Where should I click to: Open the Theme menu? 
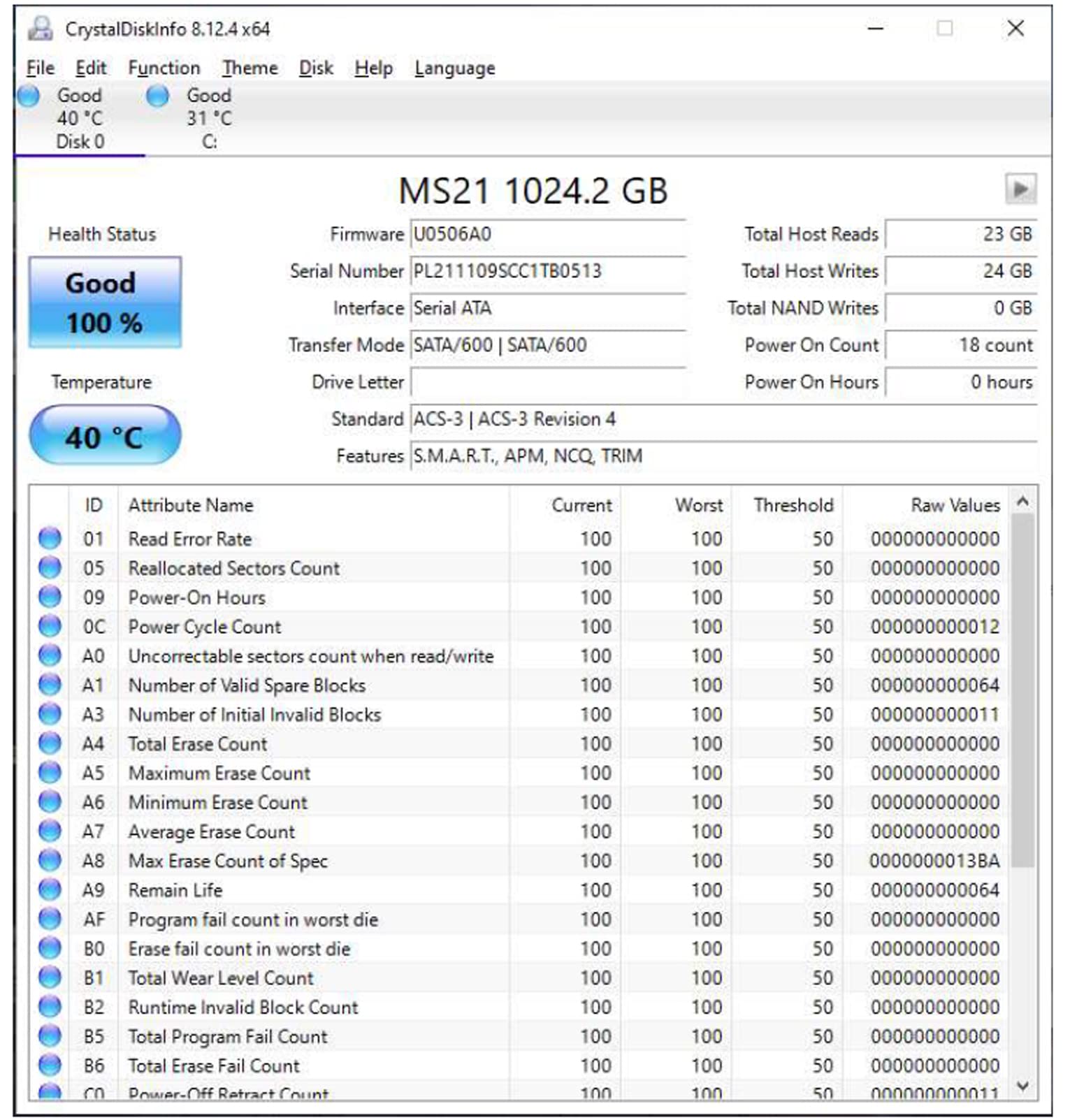tap(250, 68)
